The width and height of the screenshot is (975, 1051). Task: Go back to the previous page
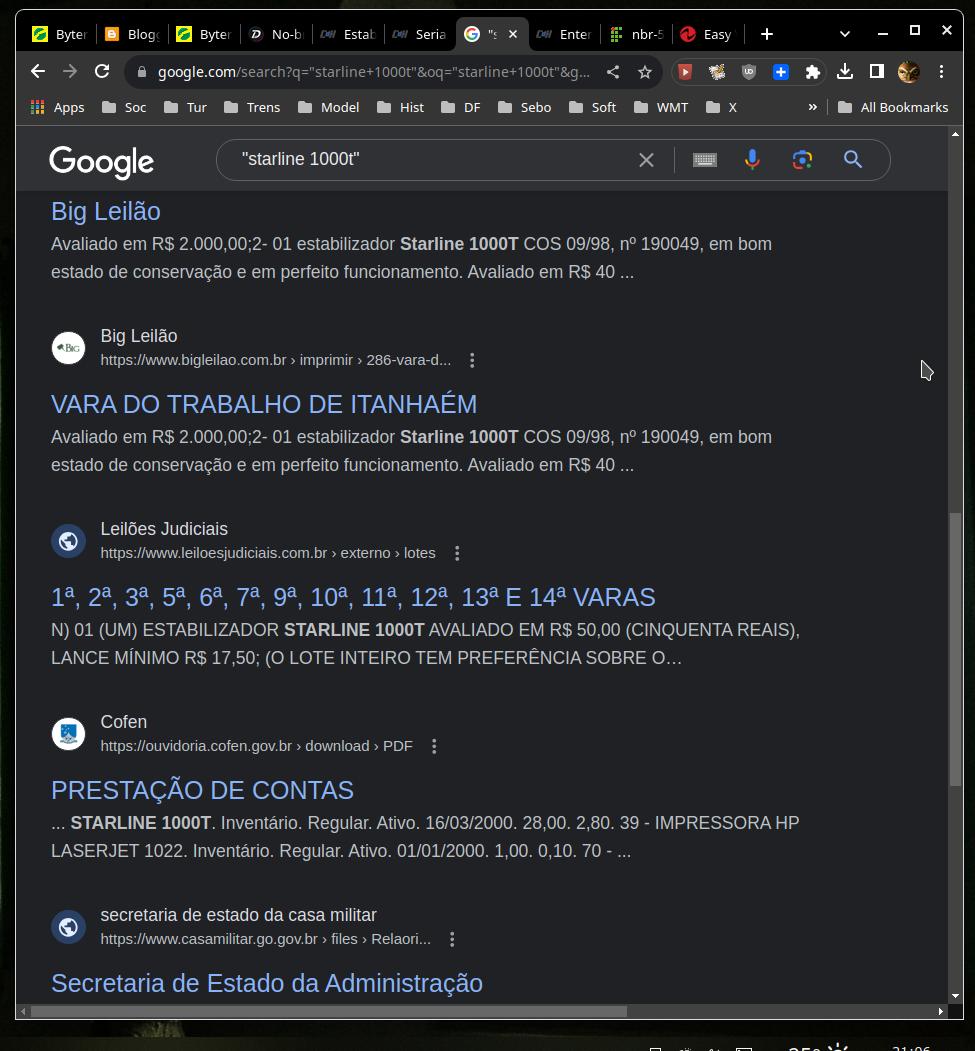pos(38,72)
